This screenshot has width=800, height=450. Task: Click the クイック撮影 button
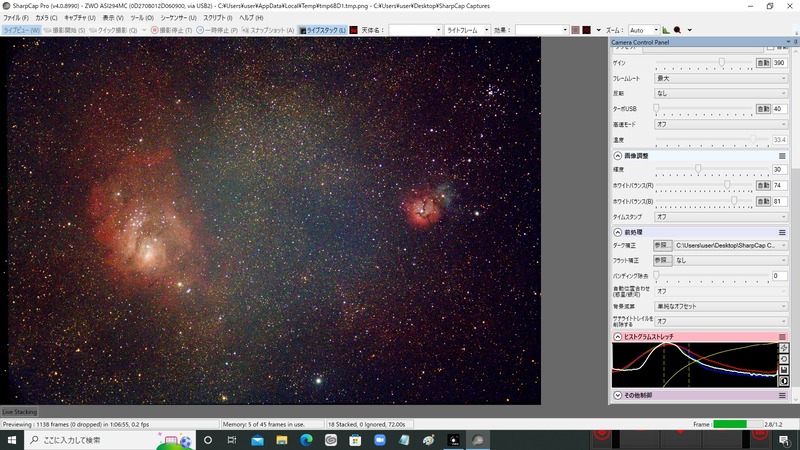[x=113, y=30]
